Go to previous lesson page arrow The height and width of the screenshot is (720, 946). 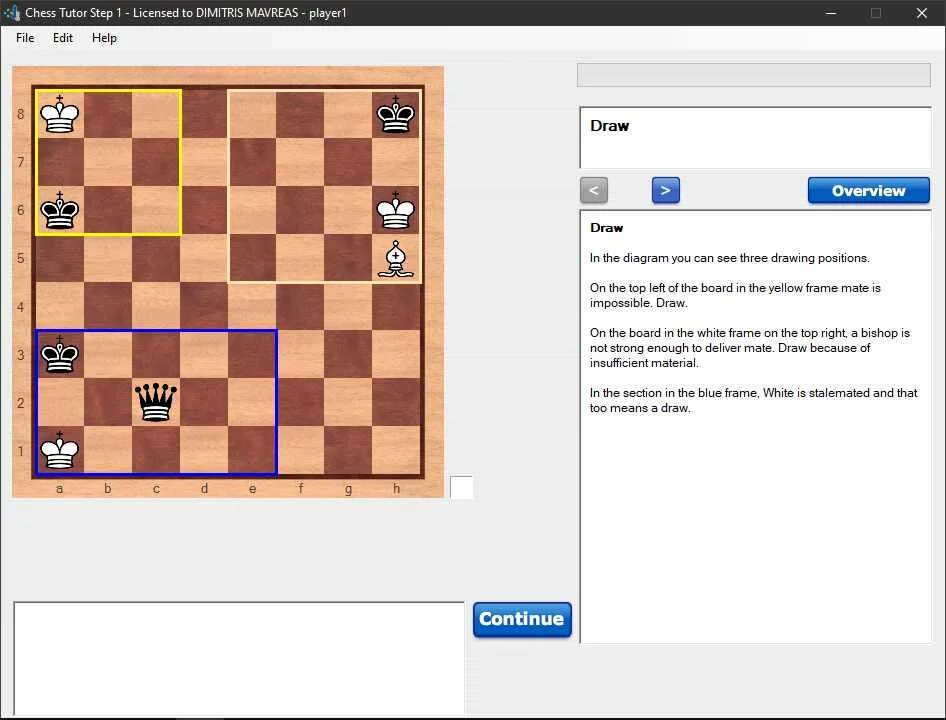coord(594,191)
